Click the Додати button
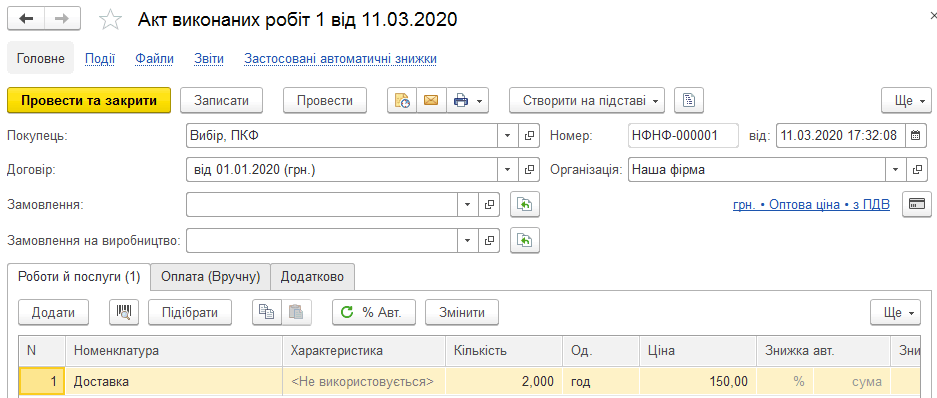 (x=53, y=312)
